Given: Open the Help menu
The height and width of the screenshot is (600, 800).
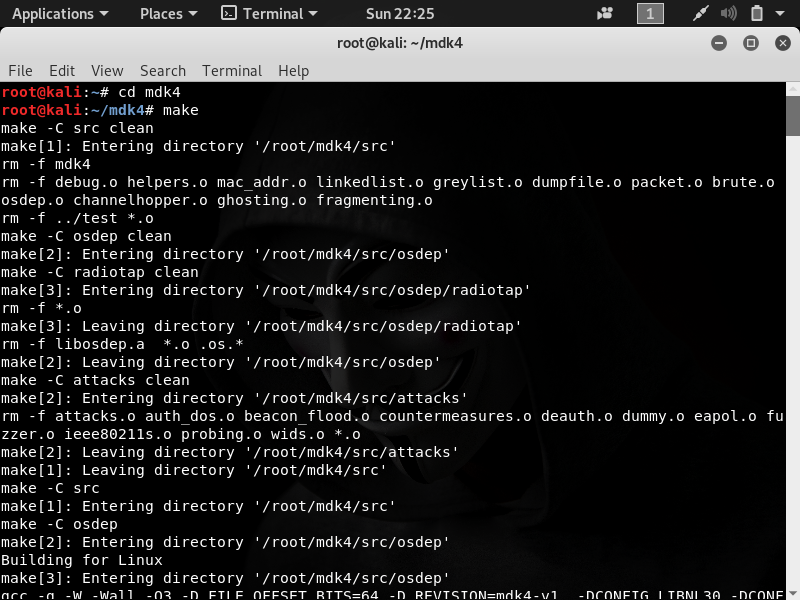Looking at the screenshot, I should coord(293,70).
